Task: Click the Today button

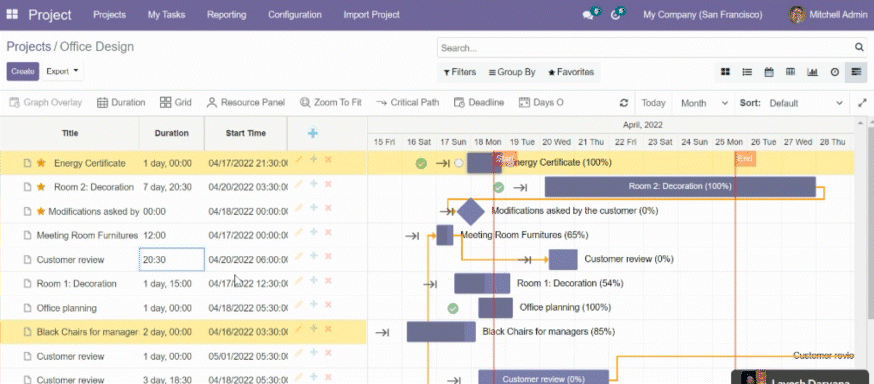Action: pos(653,103)
